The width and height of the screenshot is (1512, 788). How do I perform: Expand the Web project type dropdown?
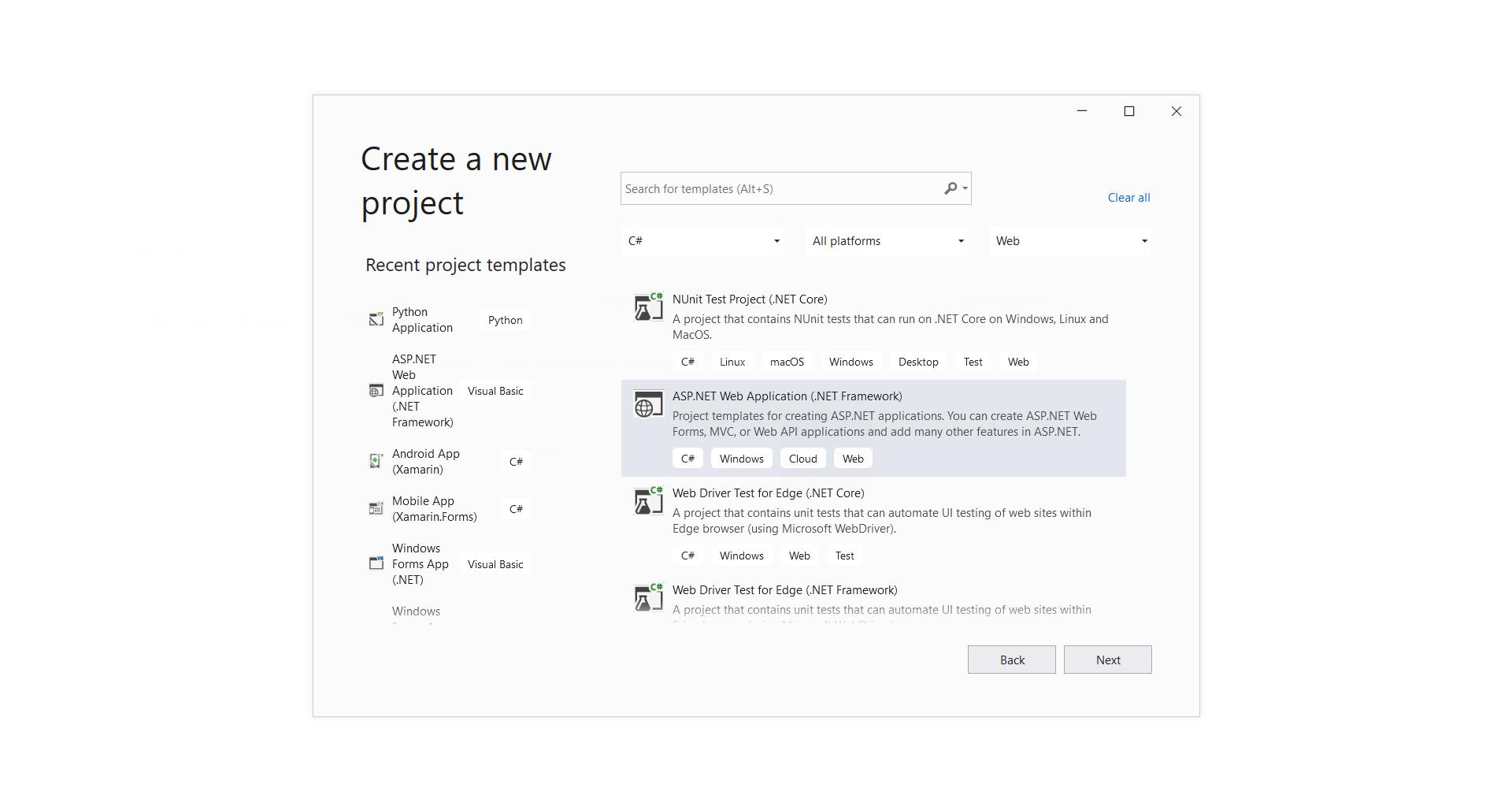(x=1070, y=241)
